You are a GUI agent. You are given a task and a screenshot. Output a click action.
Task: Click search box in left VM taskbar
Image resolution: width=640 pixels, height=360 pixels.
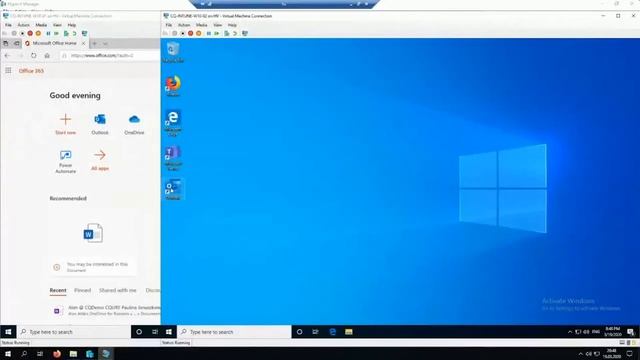74,332
